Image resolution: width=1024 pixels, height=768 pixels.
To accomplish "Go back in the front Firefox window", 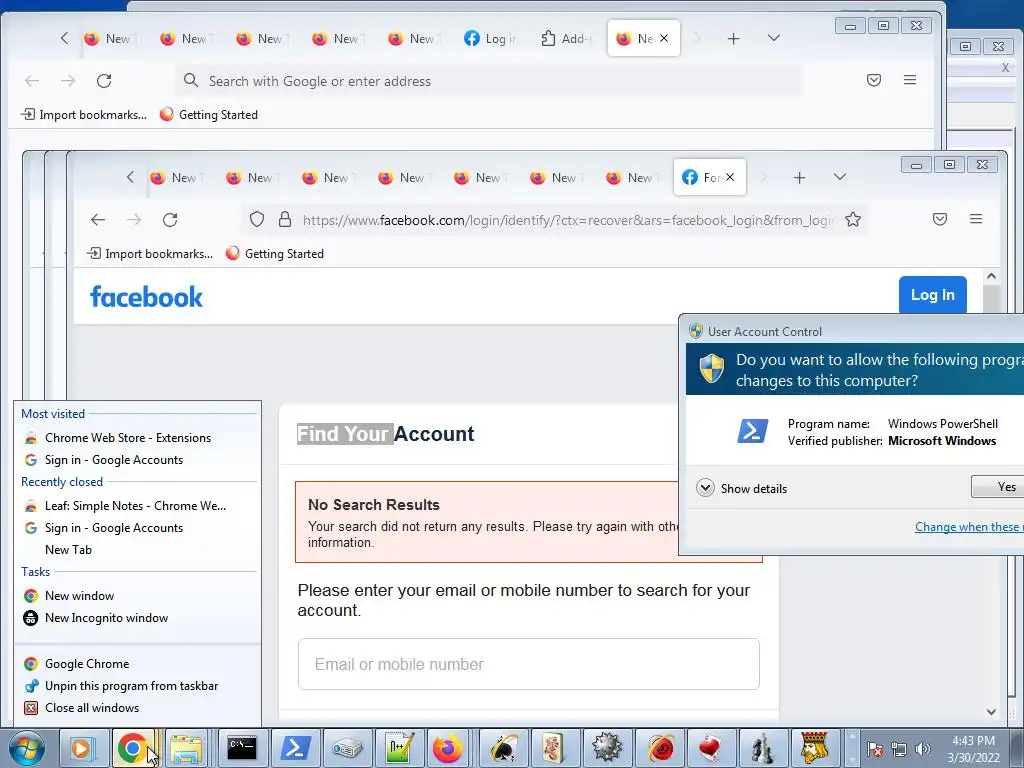I will pyautogui.click(x=98, y=220).
